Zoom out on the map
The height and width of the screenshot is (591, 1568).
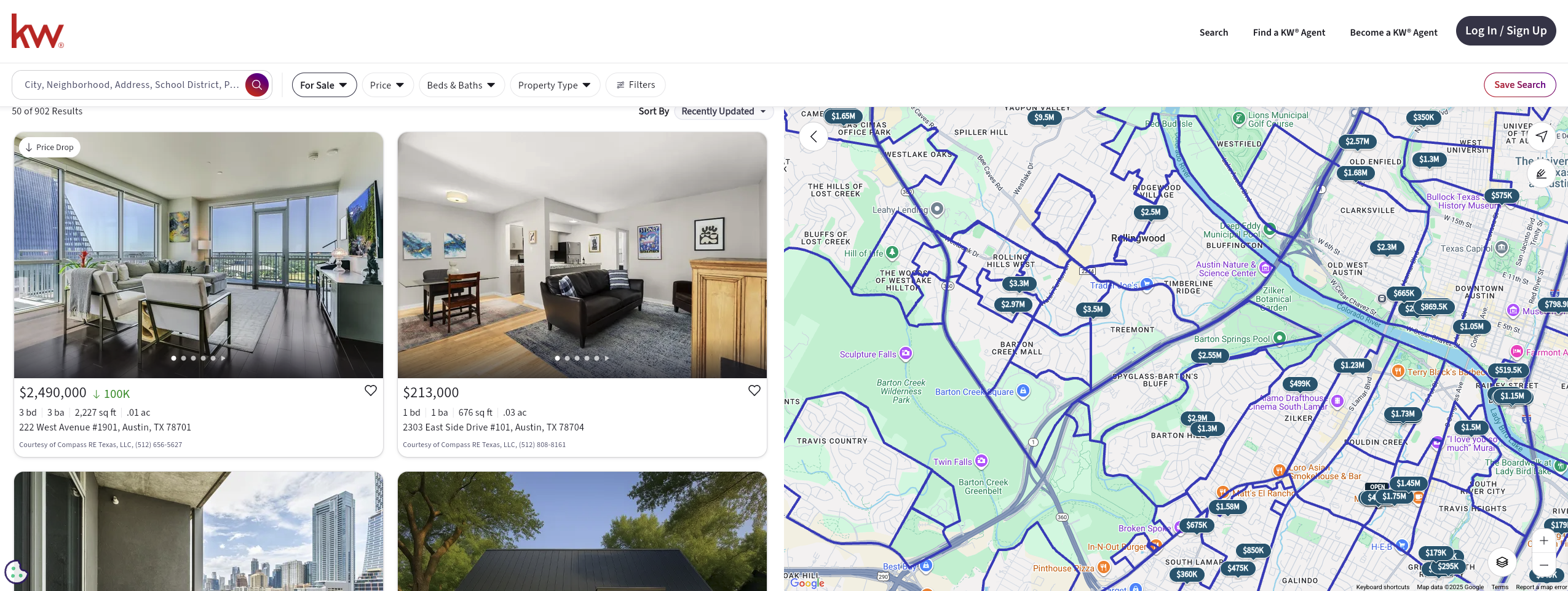click(1543, 565)
